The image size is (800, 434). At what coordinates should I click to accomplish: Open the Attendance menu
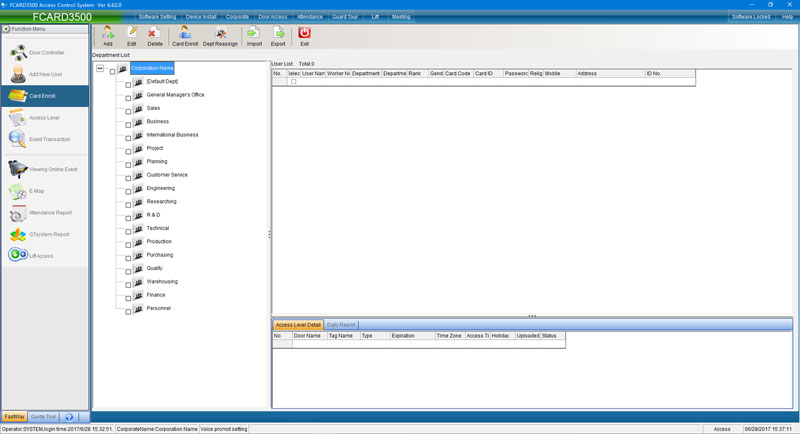[x=309, y=17]
